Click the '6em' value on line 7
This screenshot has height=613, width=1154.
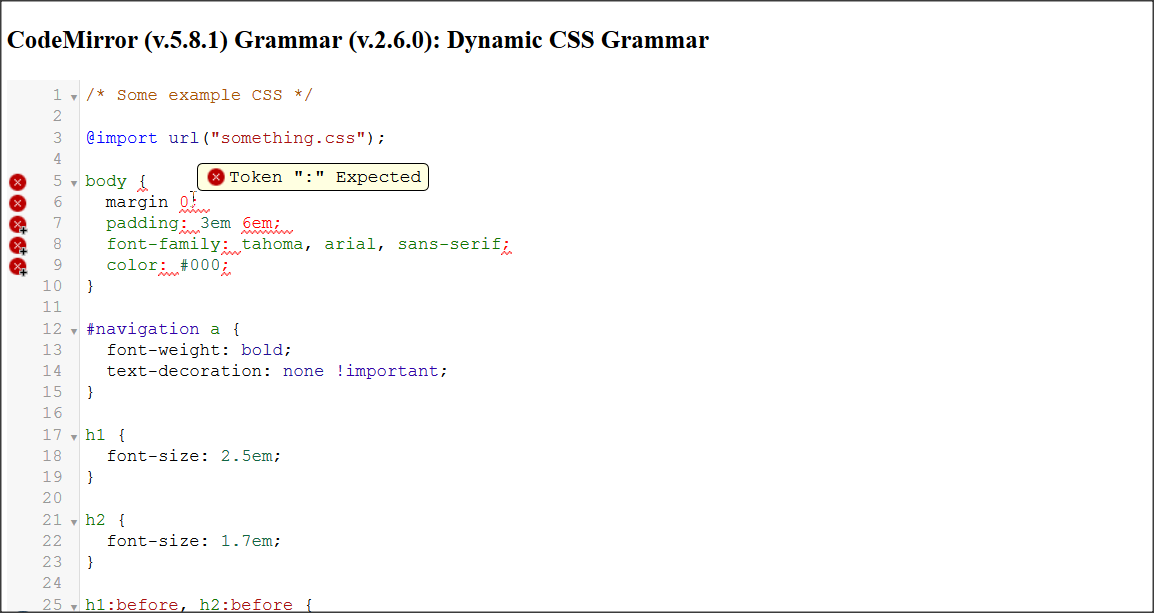[257, 223]
